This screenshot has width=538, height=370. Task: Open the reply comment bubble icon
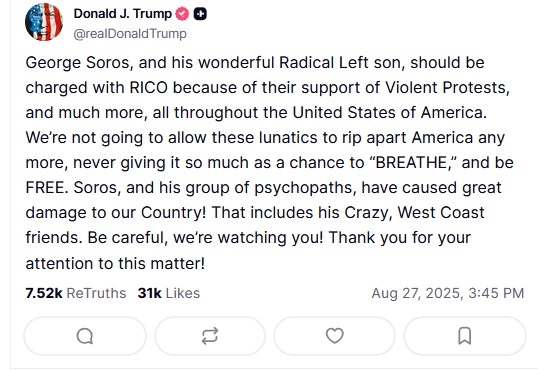click(85, 336)
